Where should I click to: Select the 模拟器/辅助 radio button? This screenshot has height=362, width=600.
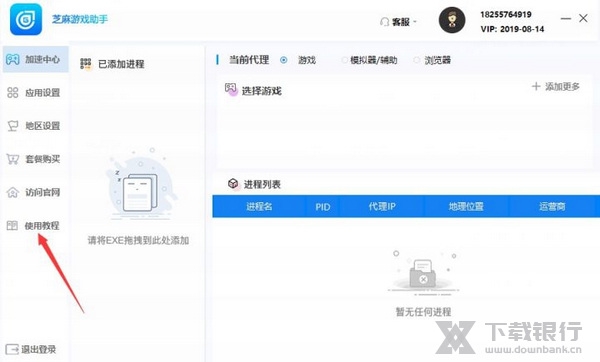pyautogui.click(x=344, y=60)
